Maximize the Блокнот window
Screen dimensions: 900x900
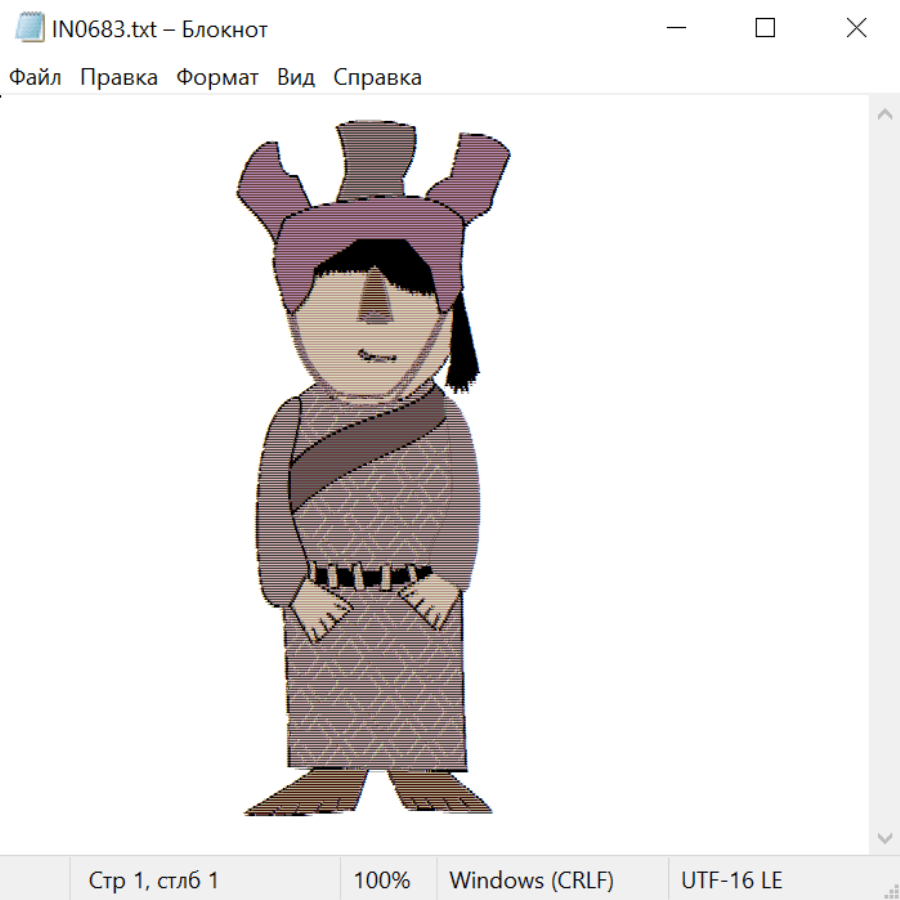tap(765, 28)
